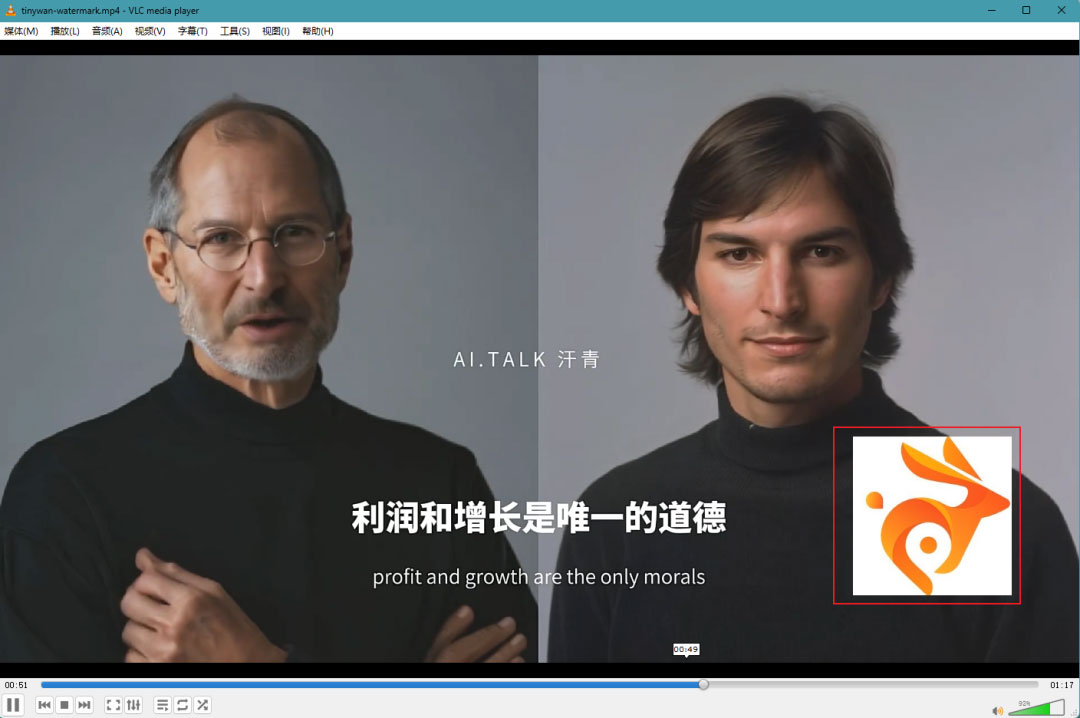Open the 媒体(M) menu
The height and width of the screenshot is (718, 1080).
click(x=21, y=31)
